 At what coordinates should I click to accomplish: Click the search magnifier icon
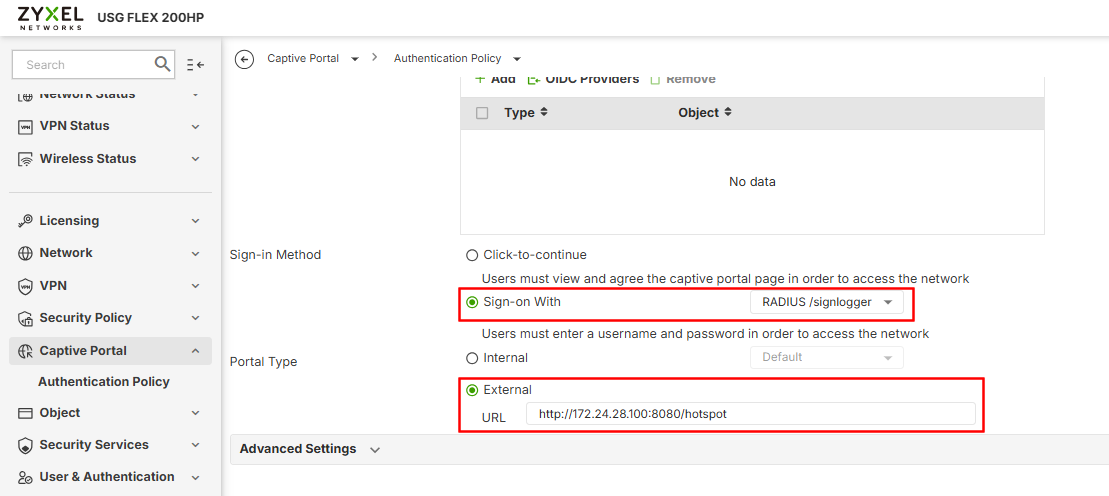pyautogui.click(x=163, y=64)
